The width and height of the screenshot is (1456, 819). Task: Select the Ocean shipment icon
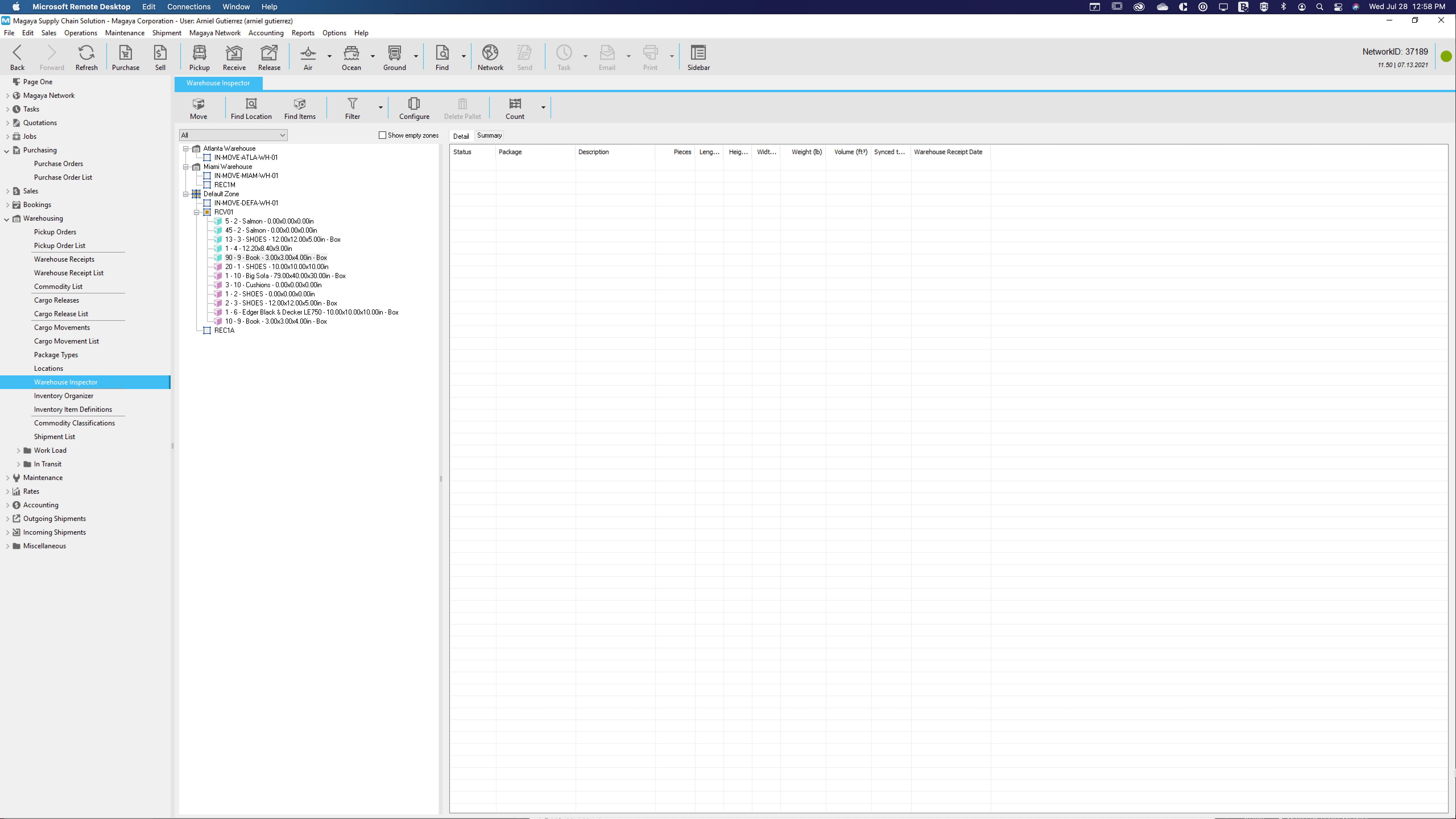pos(351,58)
